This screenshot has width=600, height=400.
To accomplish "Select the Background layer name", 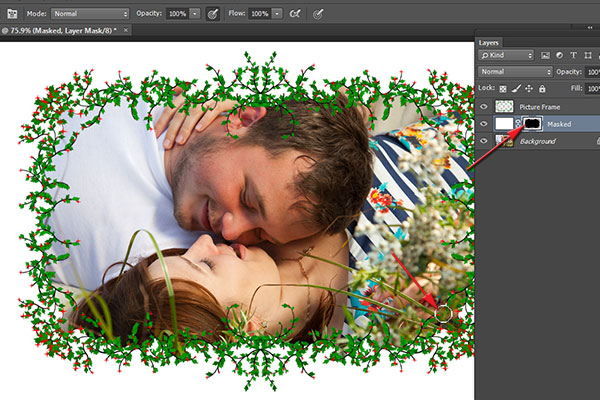I will (537, 142).
